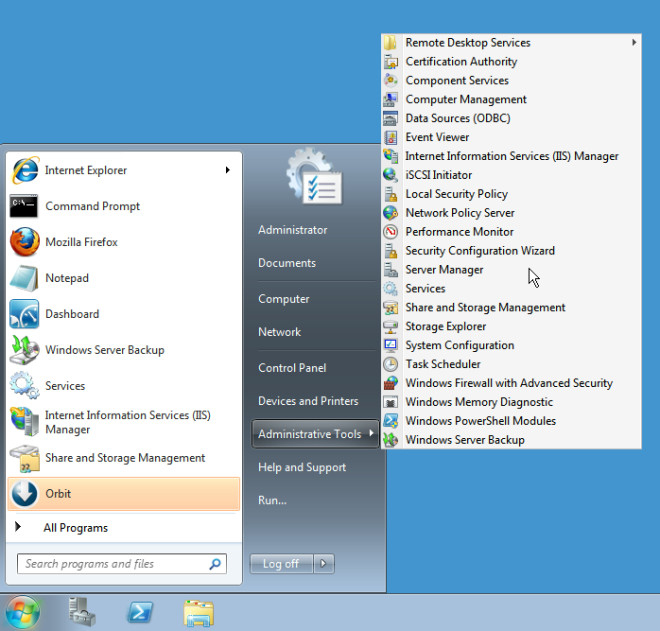Click the Windows Server Backup icon in the pinned list
This screenshot has height=631, width=660.
click(x=24, y=350)
